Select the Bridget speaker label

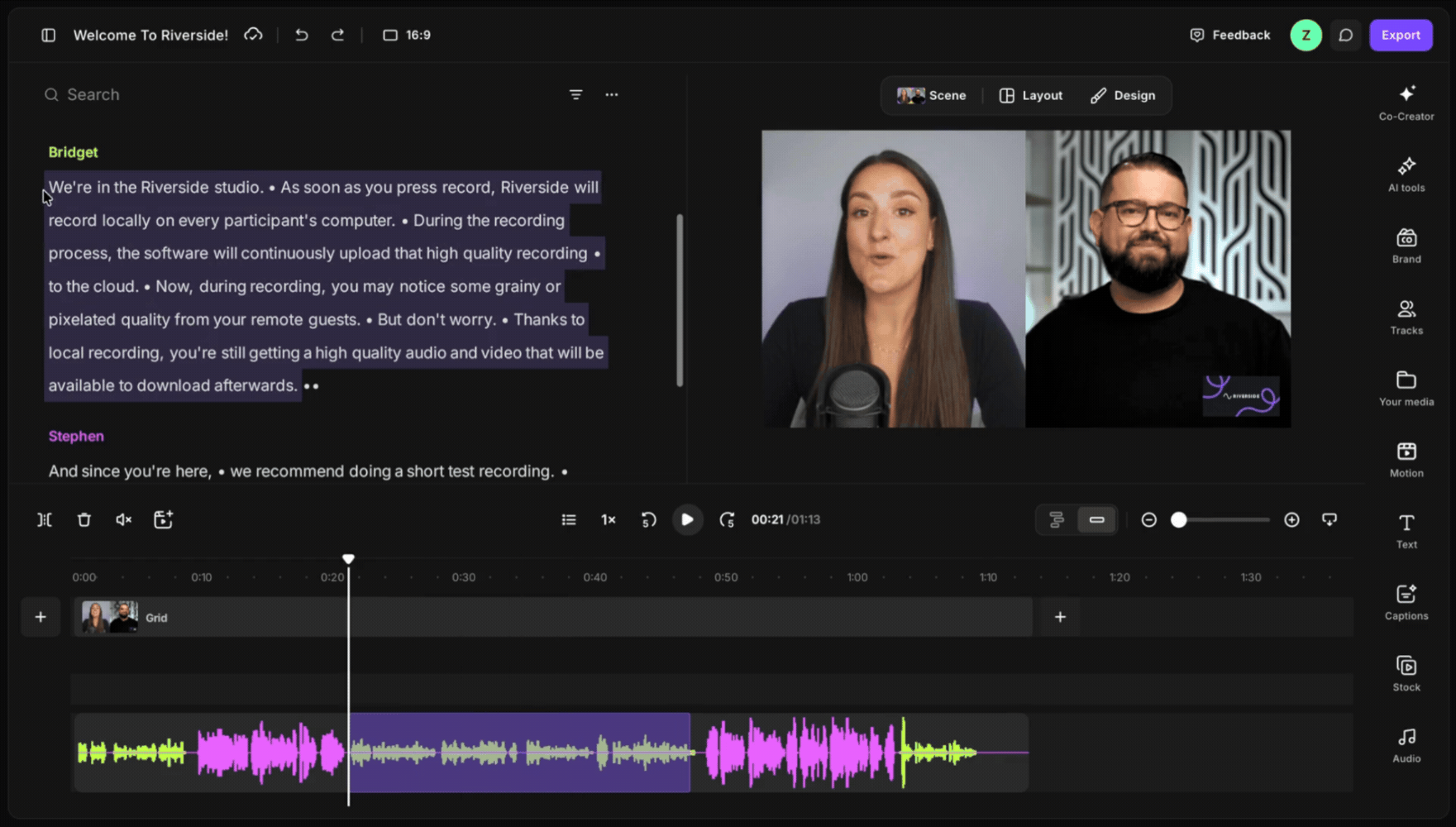[x=73, y=152]
